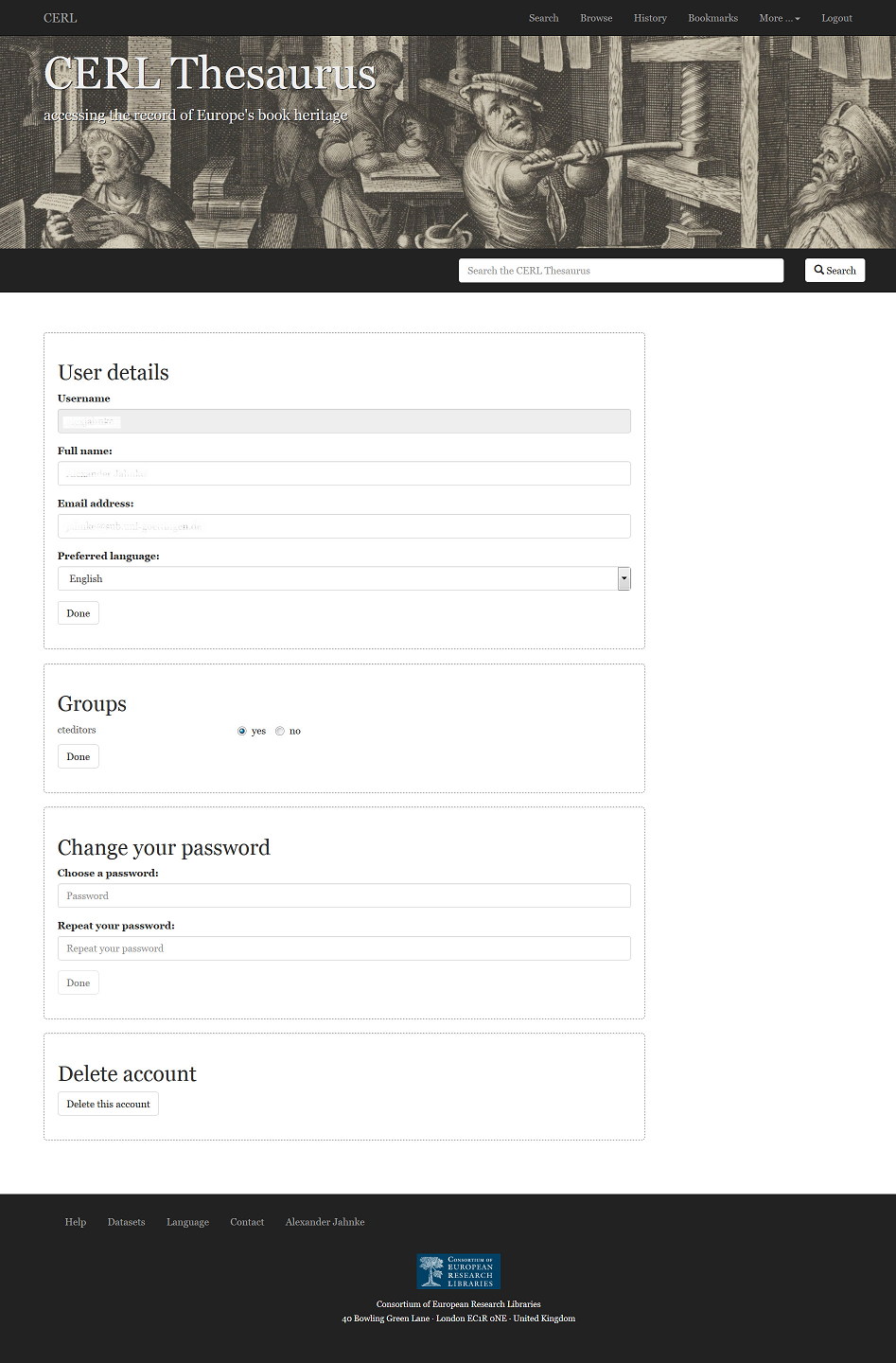
Task: Select no for cteditors group
Action: coord(280,731)
